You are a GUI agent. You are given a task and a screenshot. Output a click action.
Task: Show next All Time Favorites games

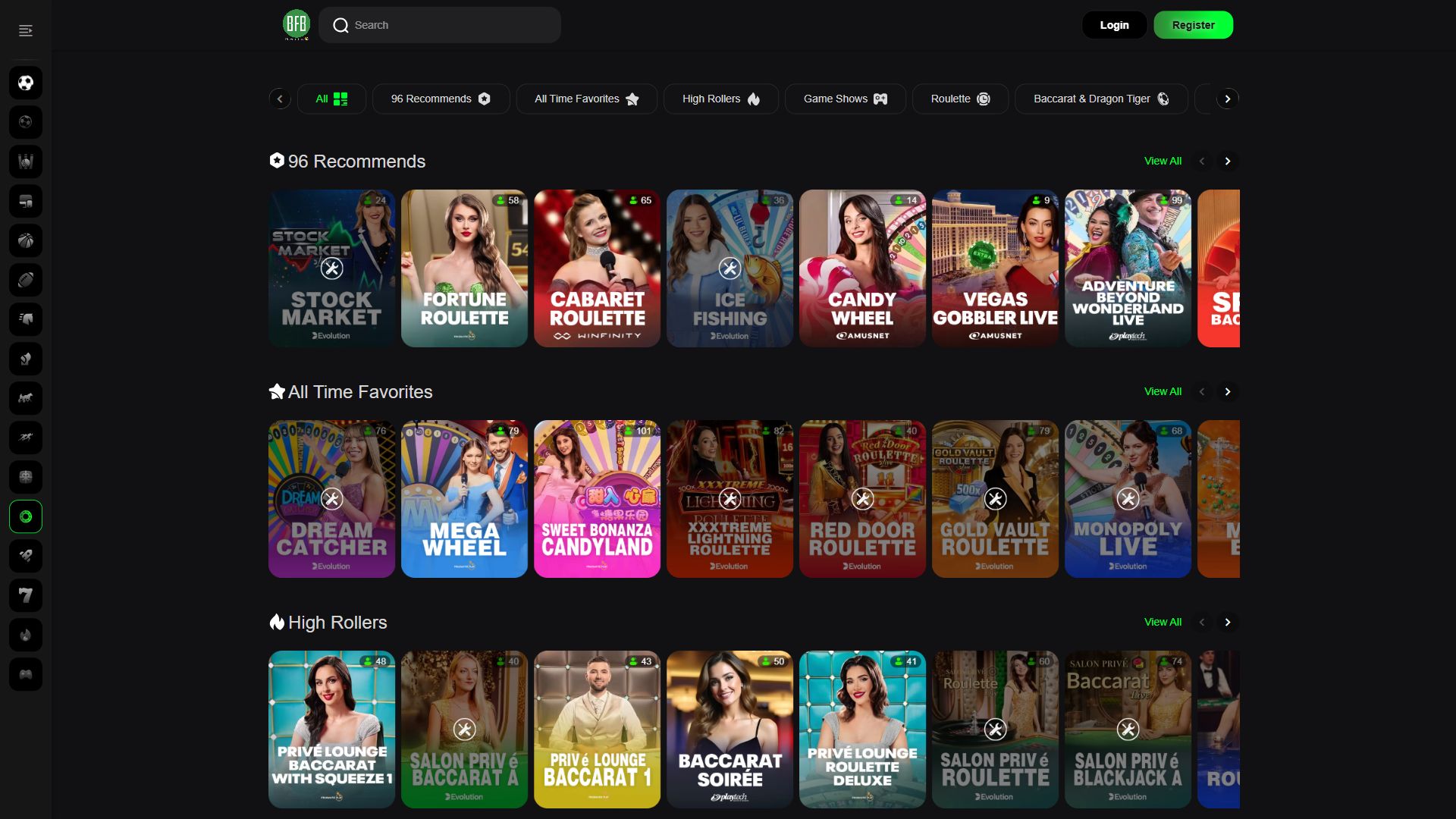click(1228, 391)
